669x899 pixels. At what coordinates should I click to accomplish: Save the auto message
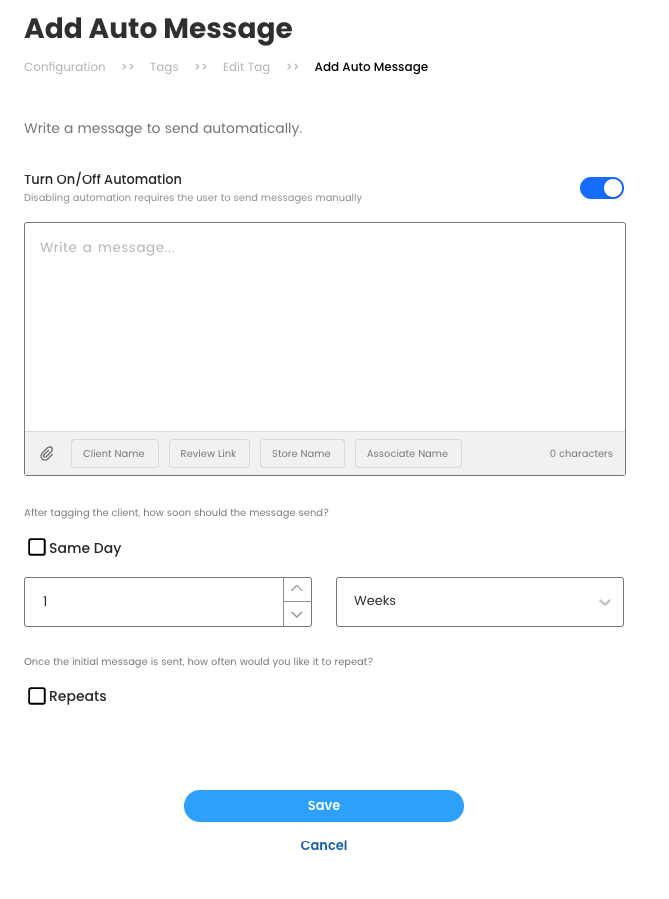click(323, 806)
